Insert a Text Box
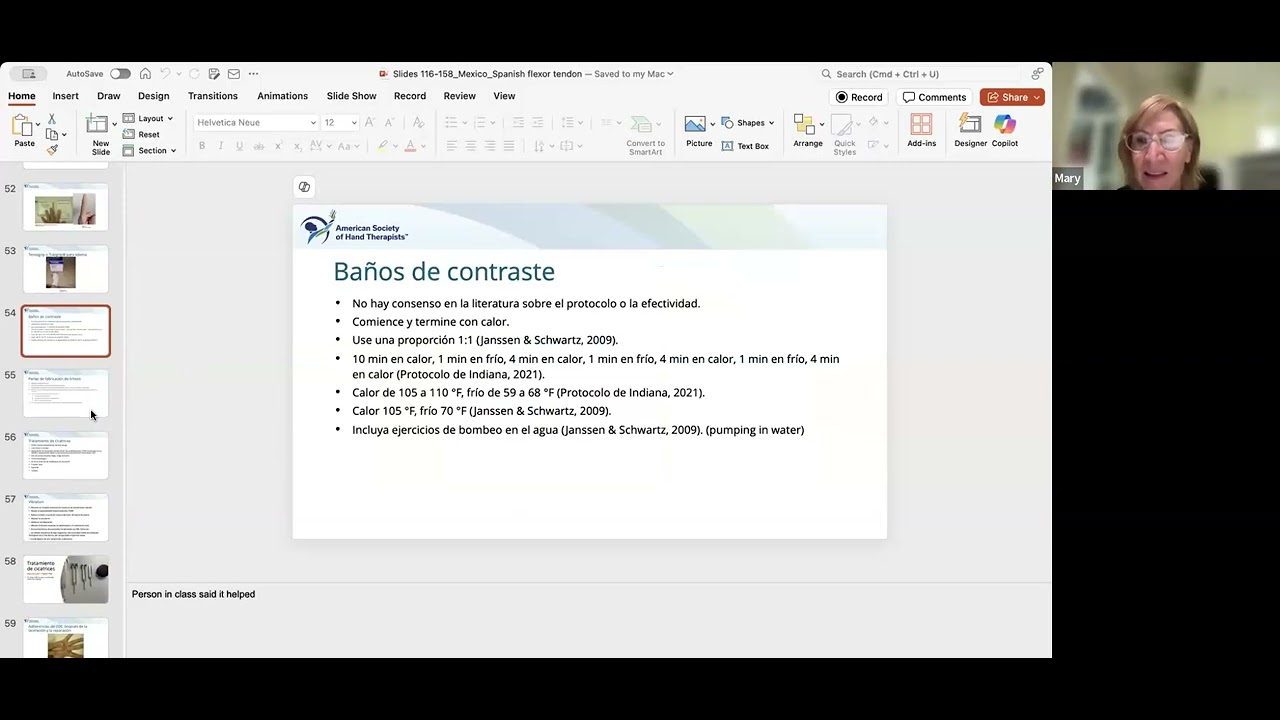The height and width of the screenshot is (720, 1280). click(743, 146)
